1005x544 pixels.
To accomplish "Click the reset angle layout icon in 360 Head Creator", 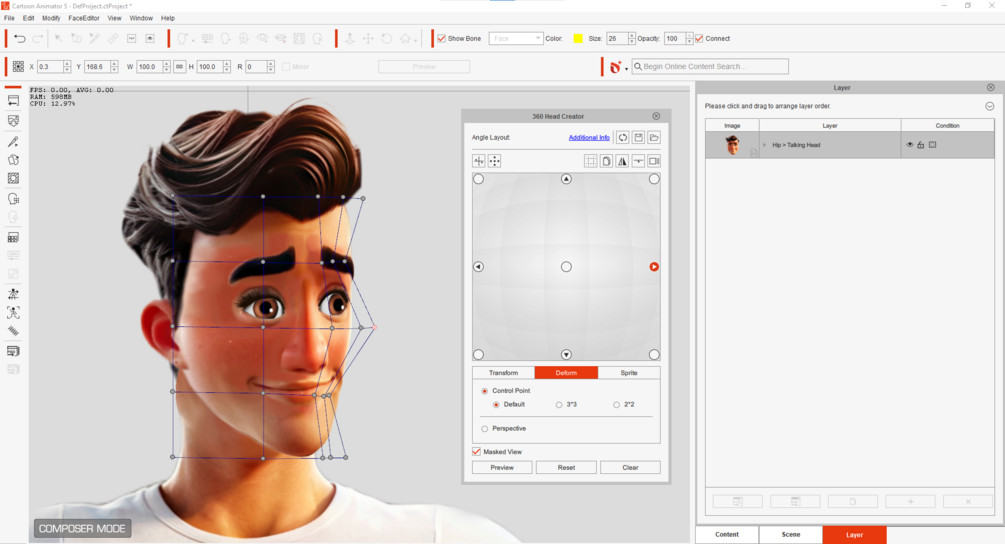I will coord(622,137).
